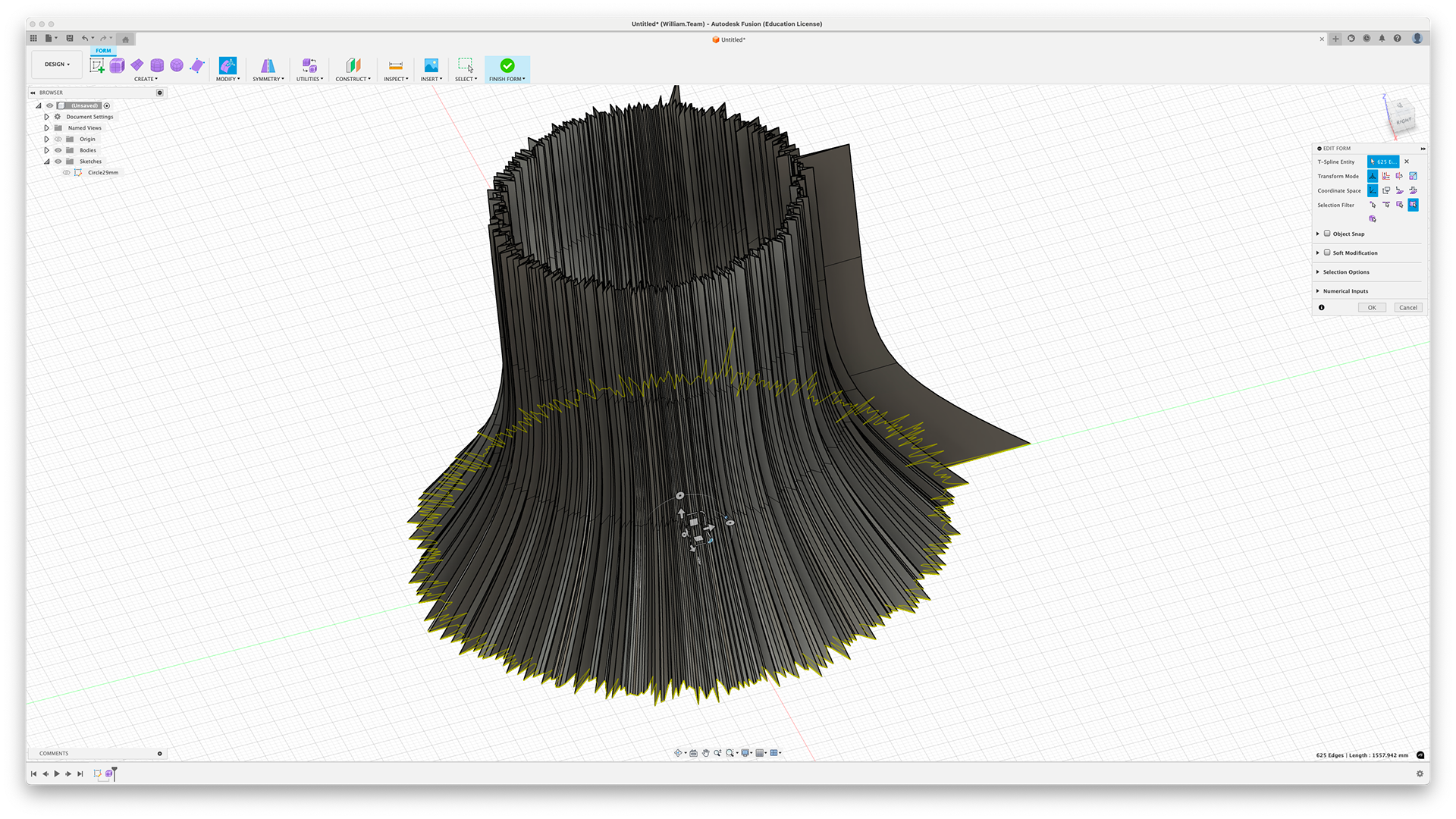Open the Help question-mark icon

click(x=1398, y=39)
